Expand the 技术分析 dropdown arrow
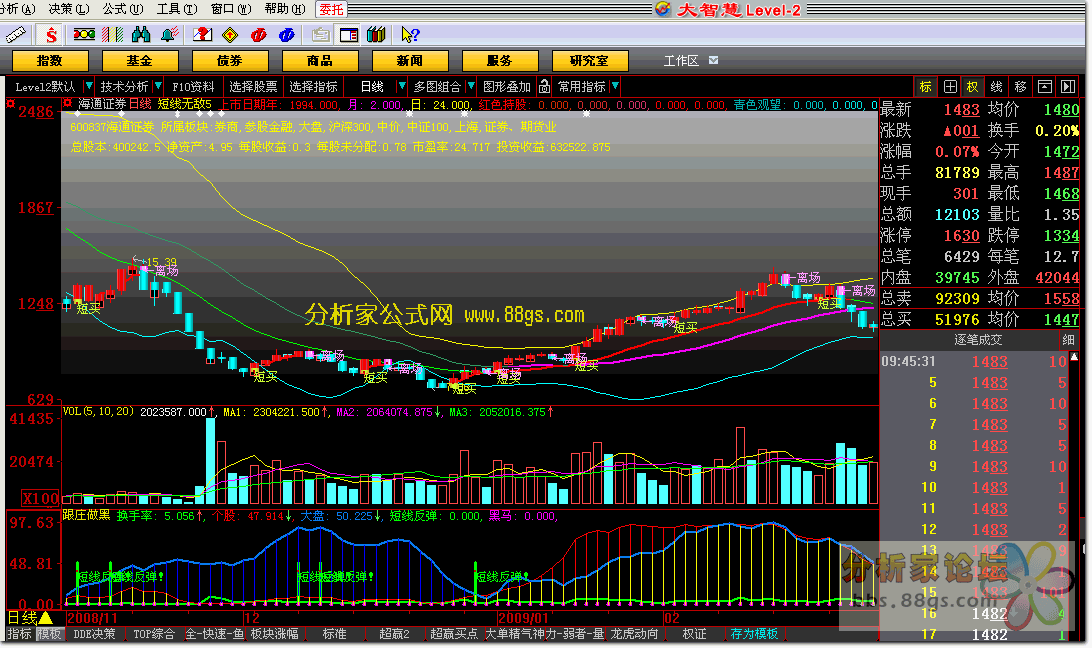The width and height of the screenshot is (1092, 648). tap(158, 86)
